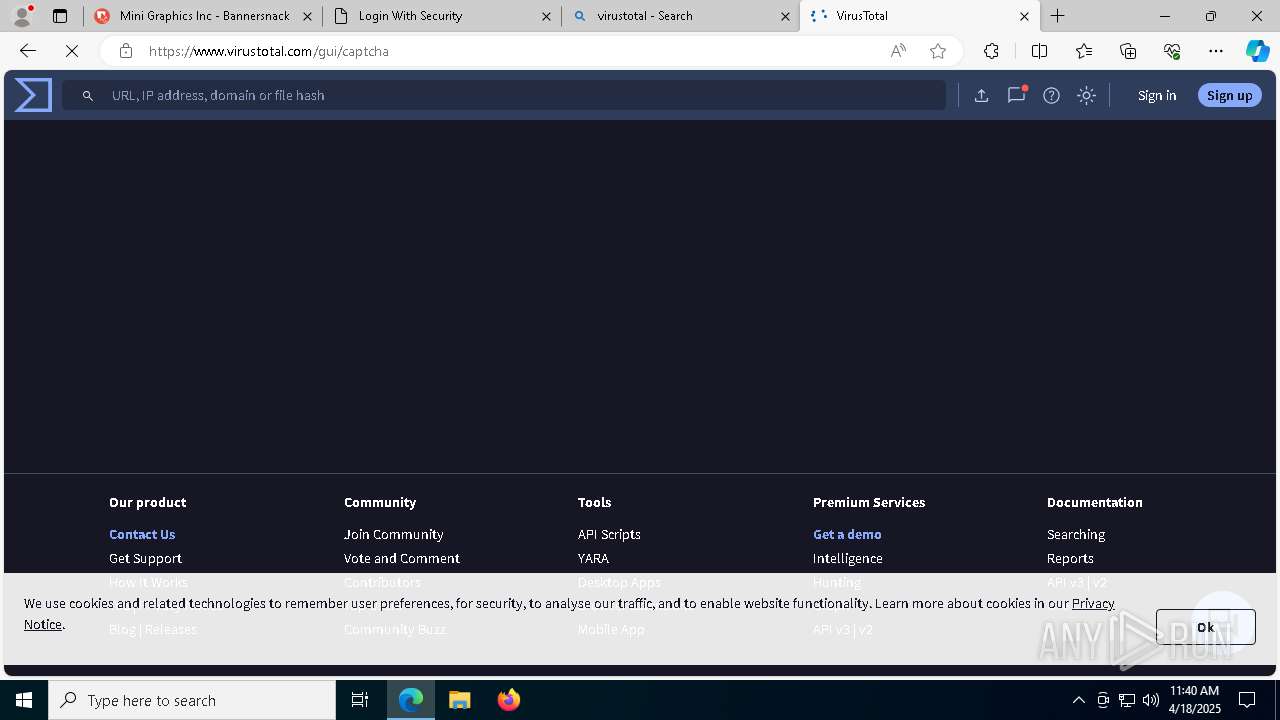This screenshot has width=1280, height=720.
Task: Open Windows Start menu
Action: [24, 700]
